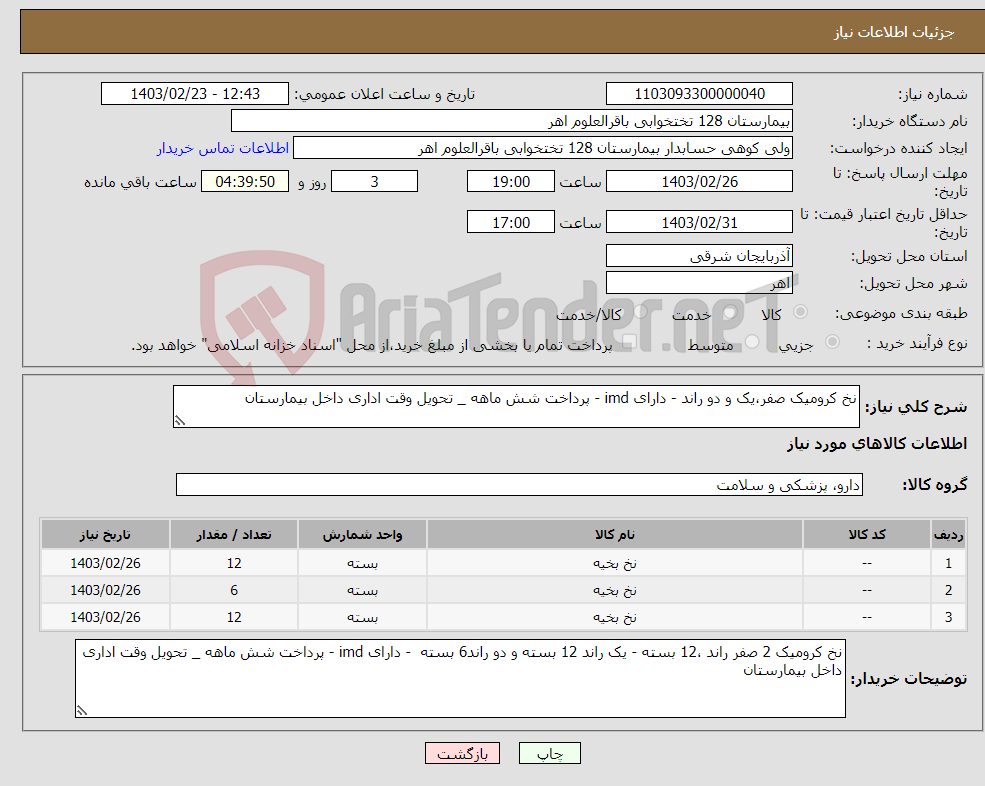Click the general need description text area
985x786 pixels.
(516, 407)
